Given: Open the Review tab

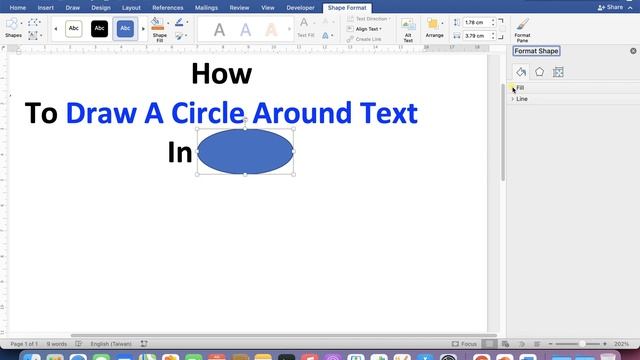Looking at the screenshot, I should click(239, 8).
